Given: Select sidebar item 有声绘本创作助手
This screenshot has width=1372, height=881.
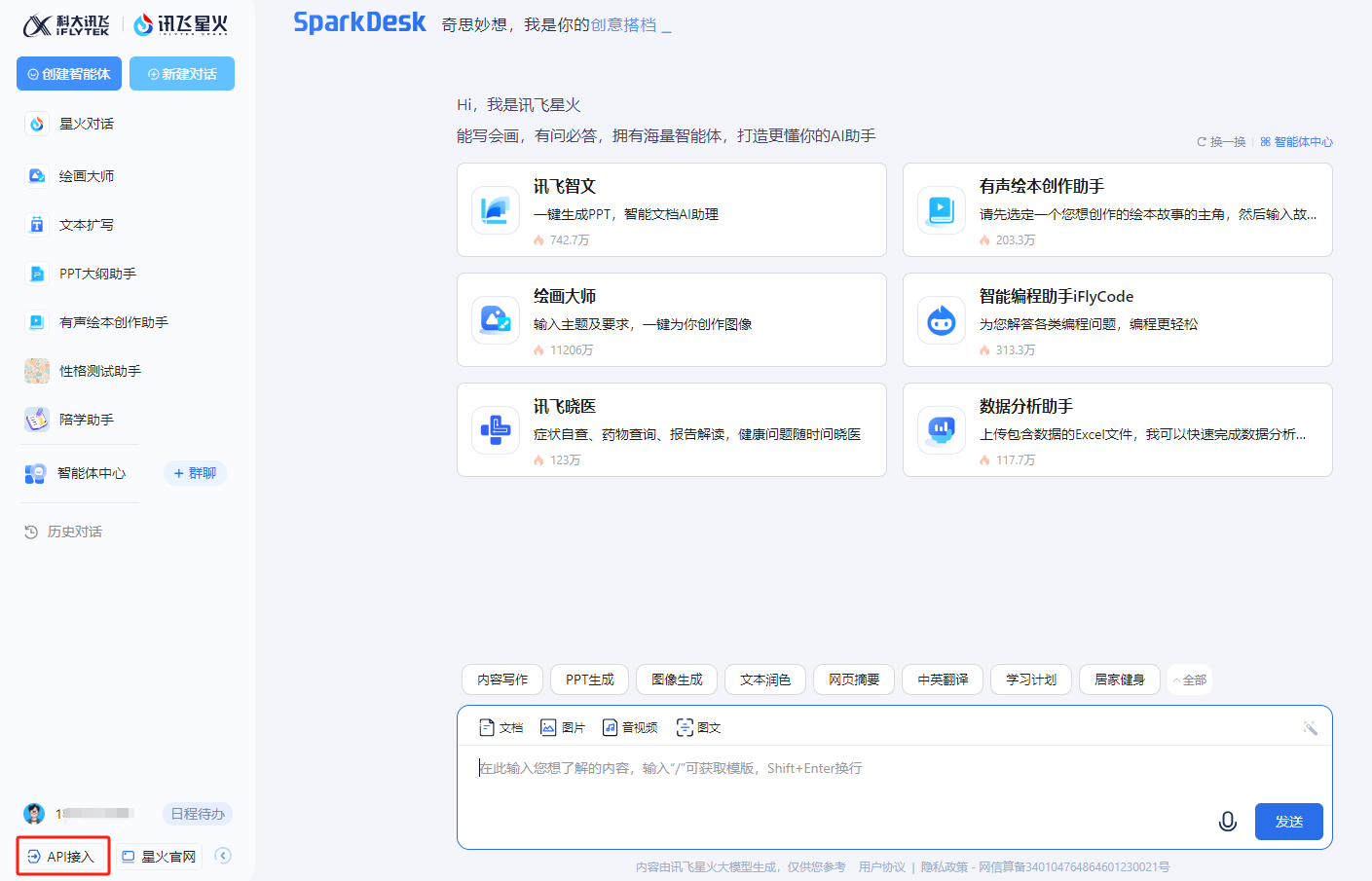Looking at the screenshot, I should tap(113, 322).
